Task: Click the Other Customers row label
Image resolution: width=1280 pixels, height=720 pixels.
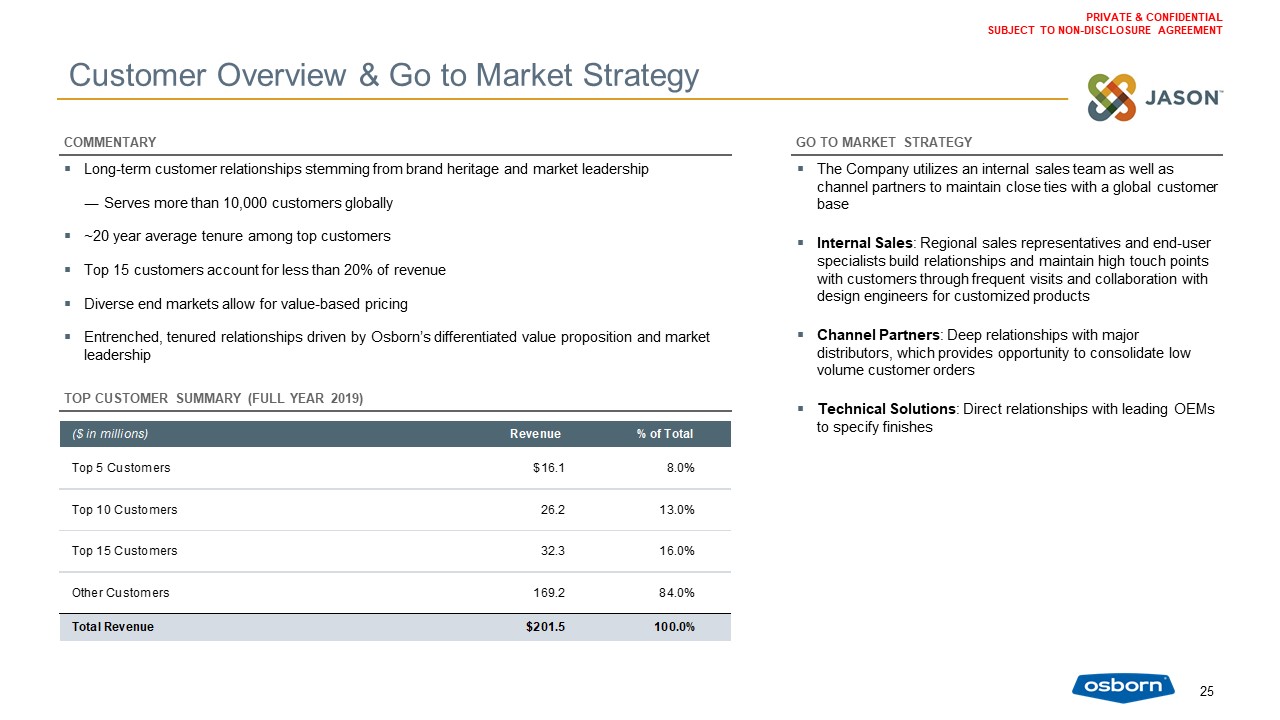Action: point(121,593)
